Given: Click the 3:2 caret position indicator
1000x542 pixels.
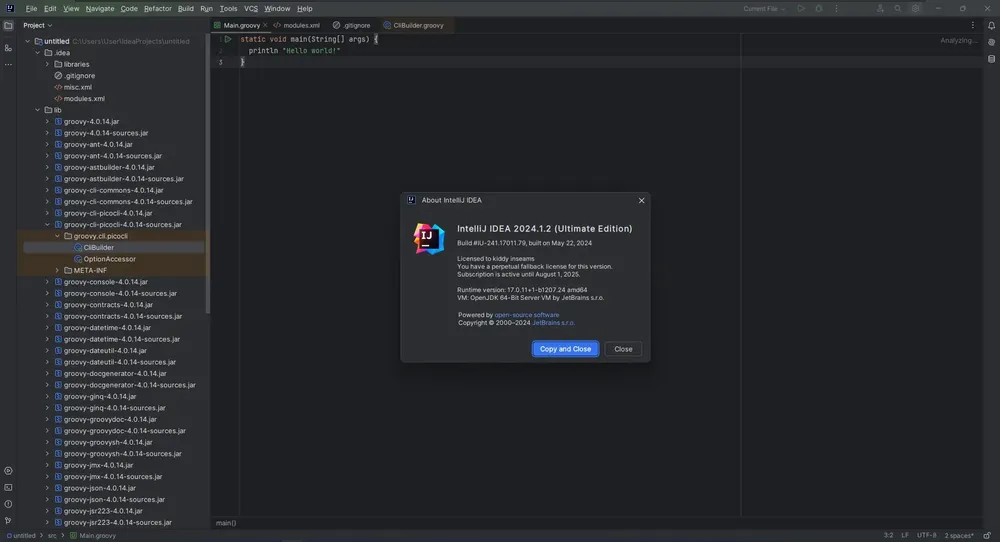Looking at the screenshot, I should coord(888,536).
